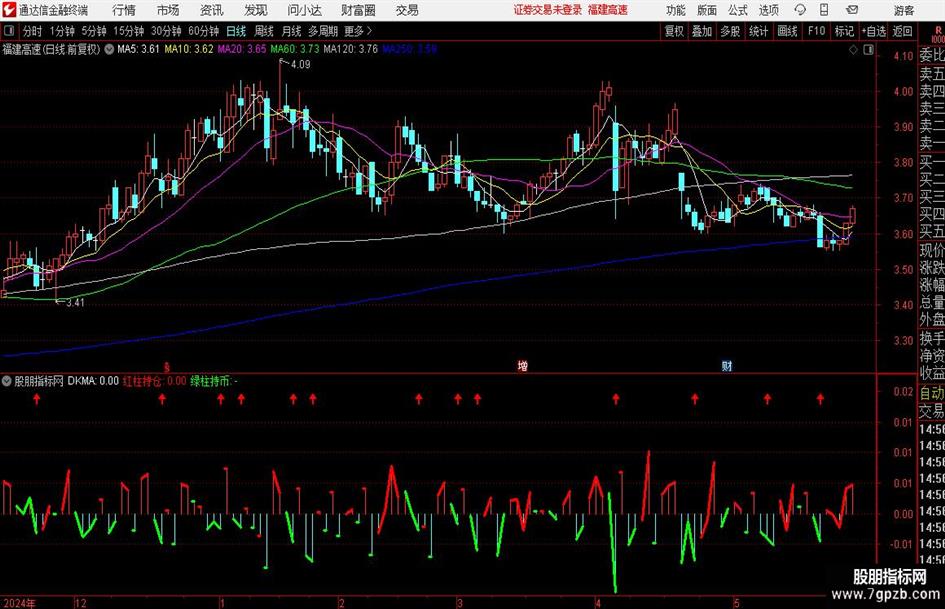Open the 版面 menu

[706, 10]
